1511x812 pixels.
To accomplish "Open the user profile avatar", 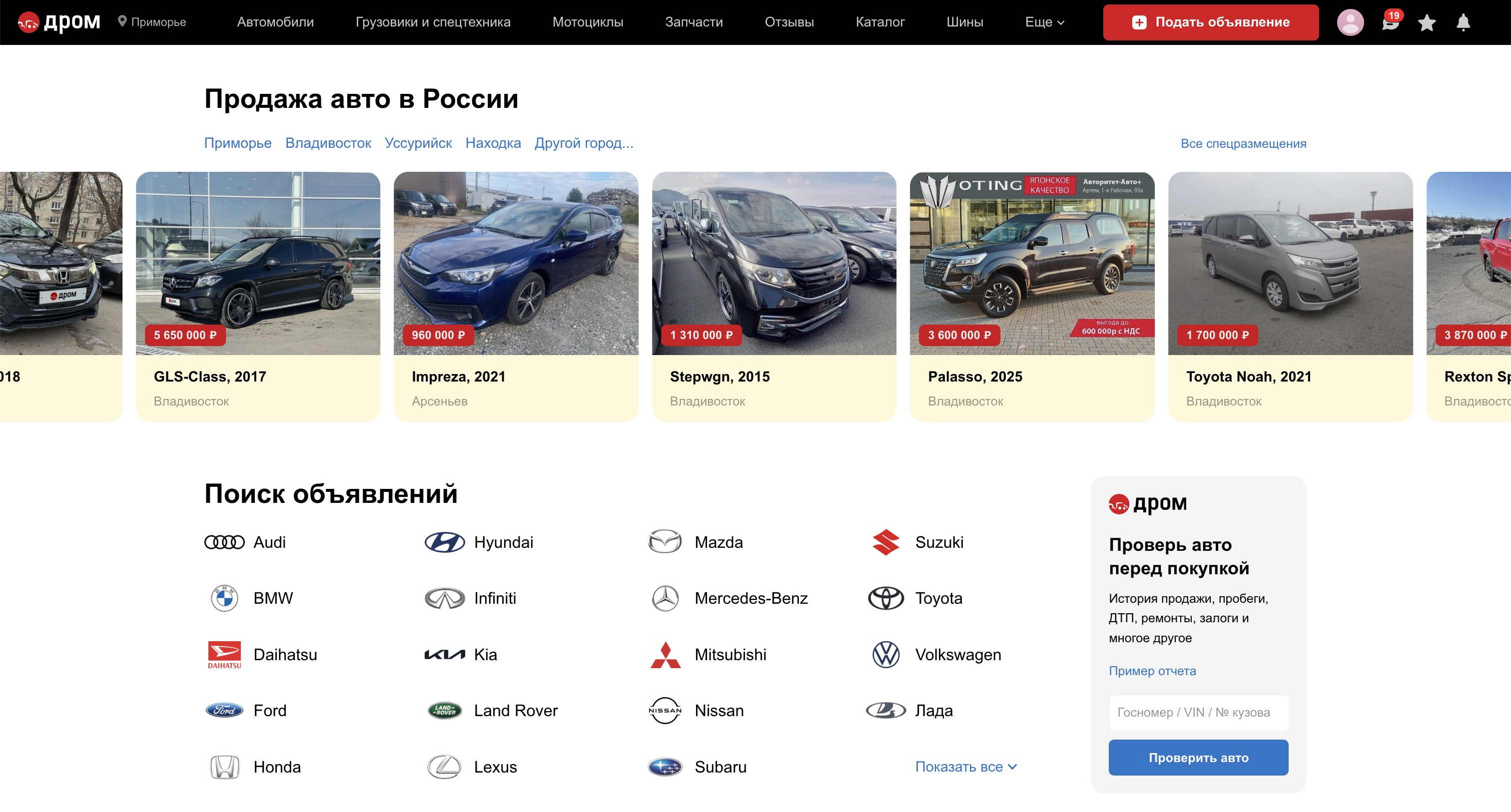I will (1350, 23).
